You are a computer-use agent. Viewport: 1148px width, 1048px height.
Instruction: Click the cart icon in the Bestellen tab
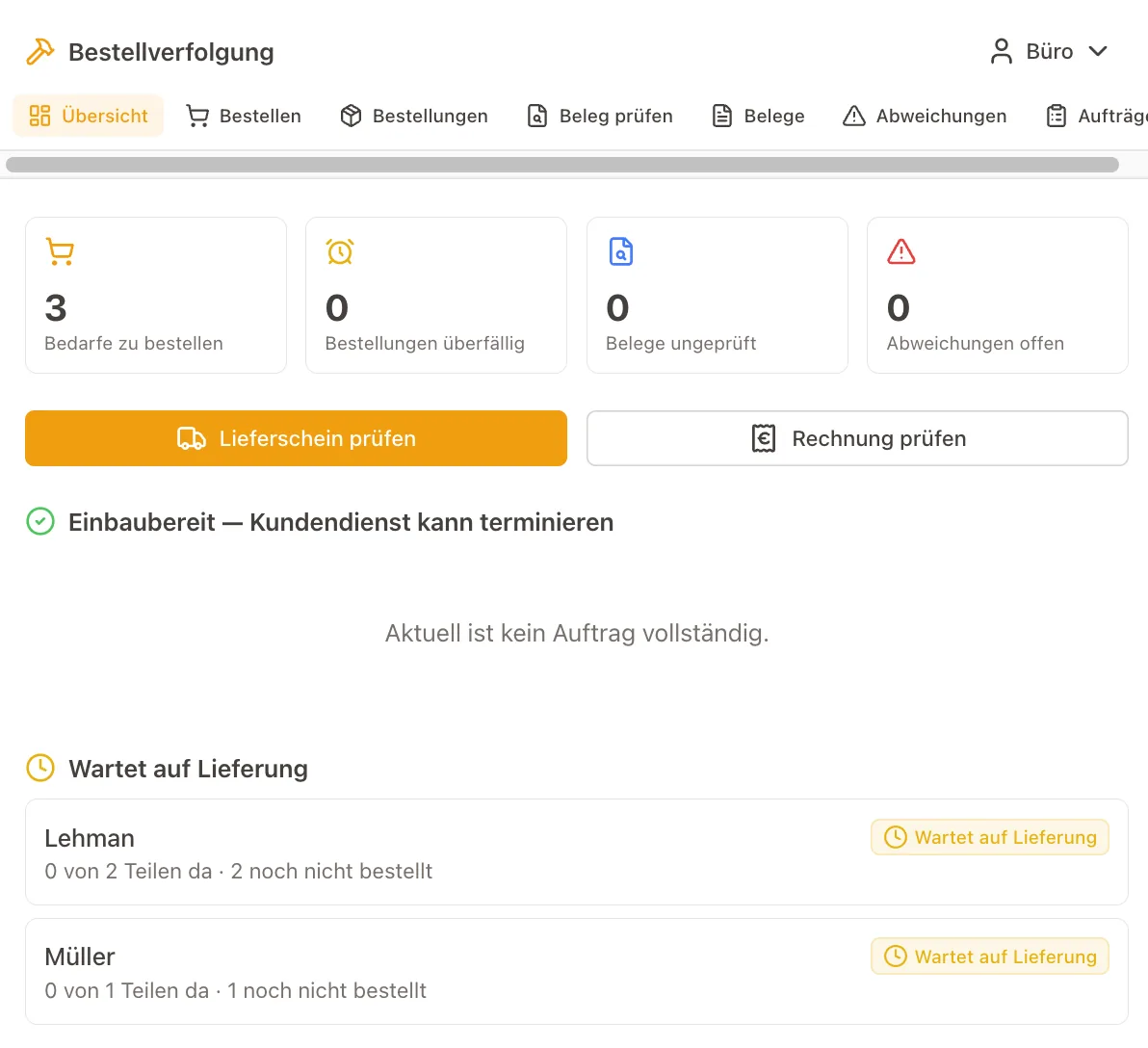(196, 116)
